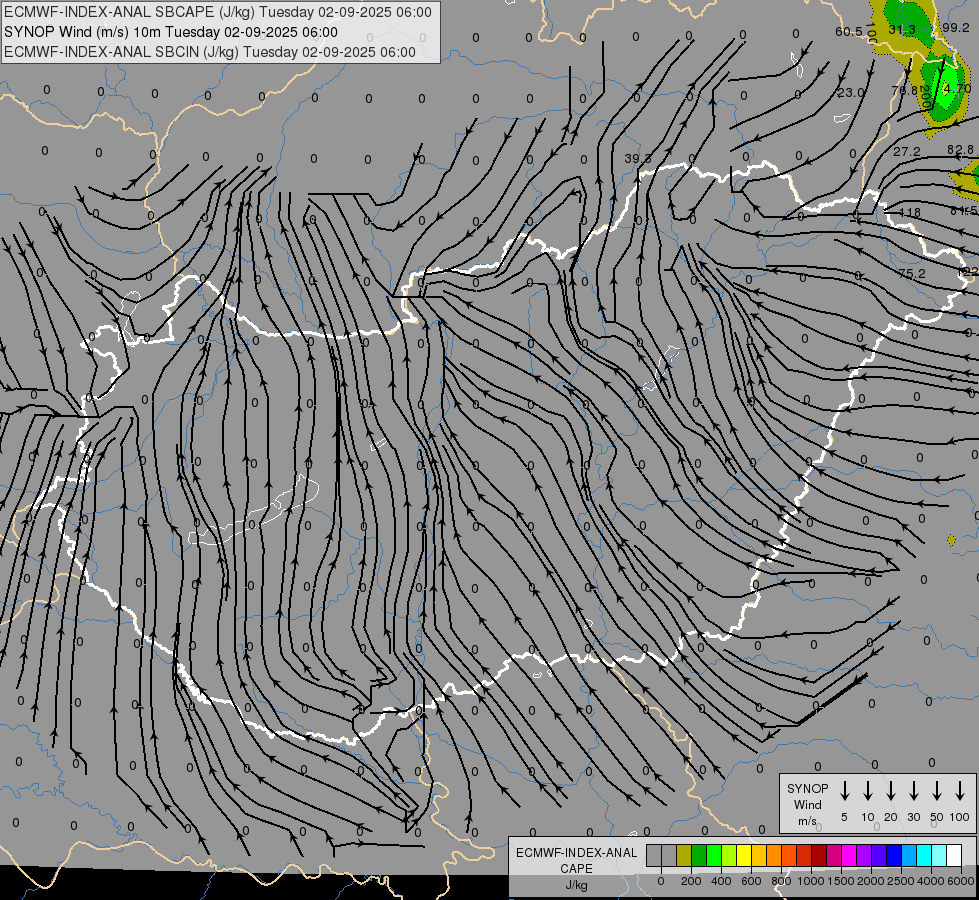Click the SBCIN header line
Screen dimensions: 979x900
210,52
